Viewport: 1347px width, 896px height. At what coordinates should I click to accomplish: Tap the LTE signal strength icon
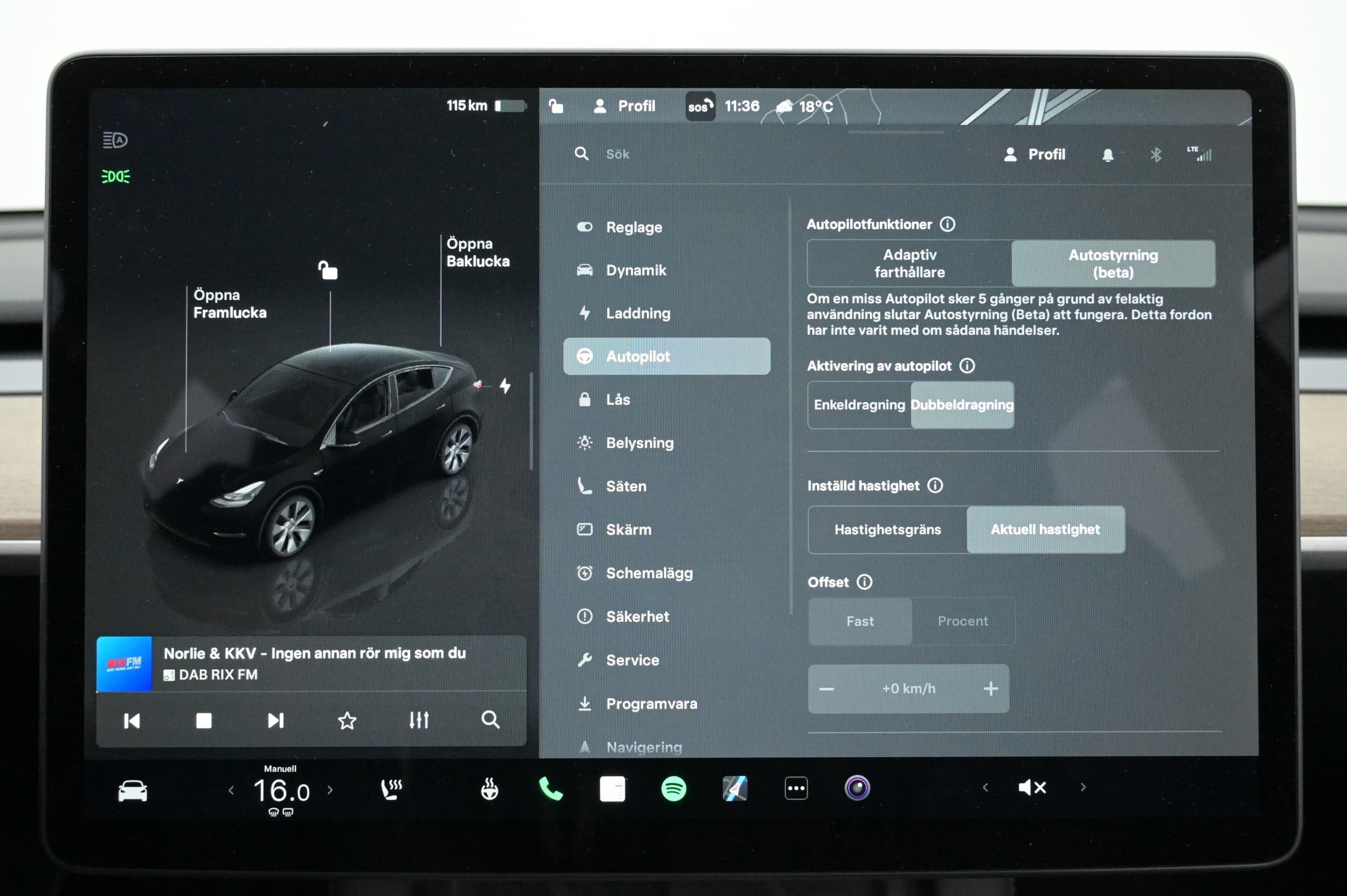pyautogui.click(x=1199, y=153)
